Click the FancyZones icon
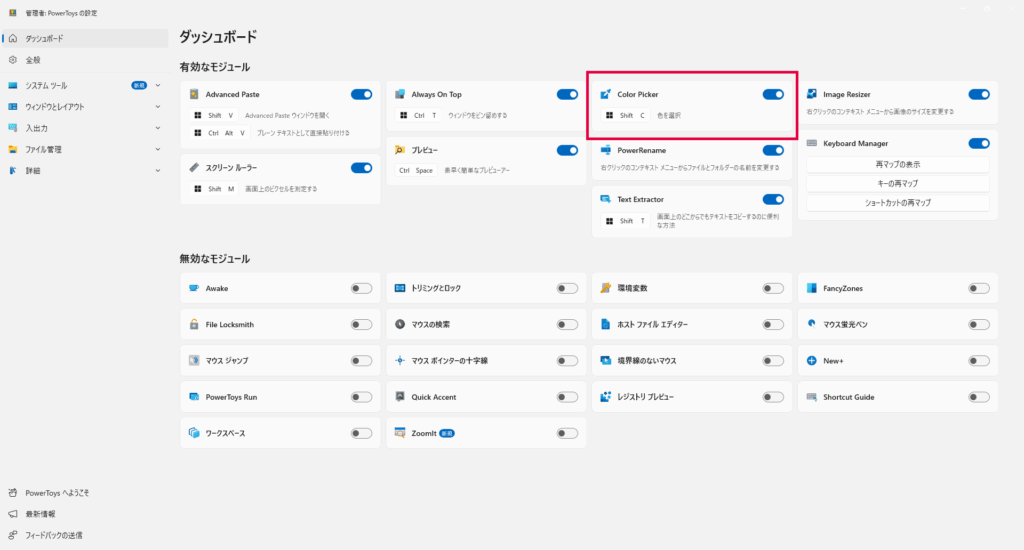The width and height of the screenshot is (1024, 550). coord(812,288)
